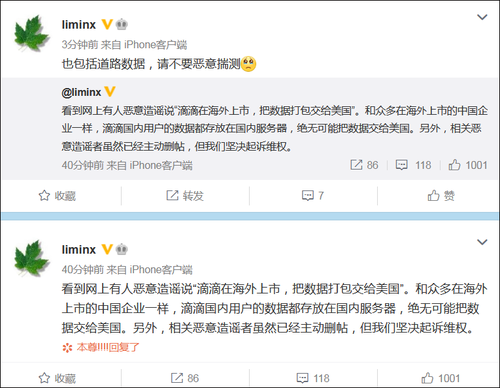This screenshot has width=500, height=388.
Task: Favorite the second post with star 收藏
Action: (57, 378)
